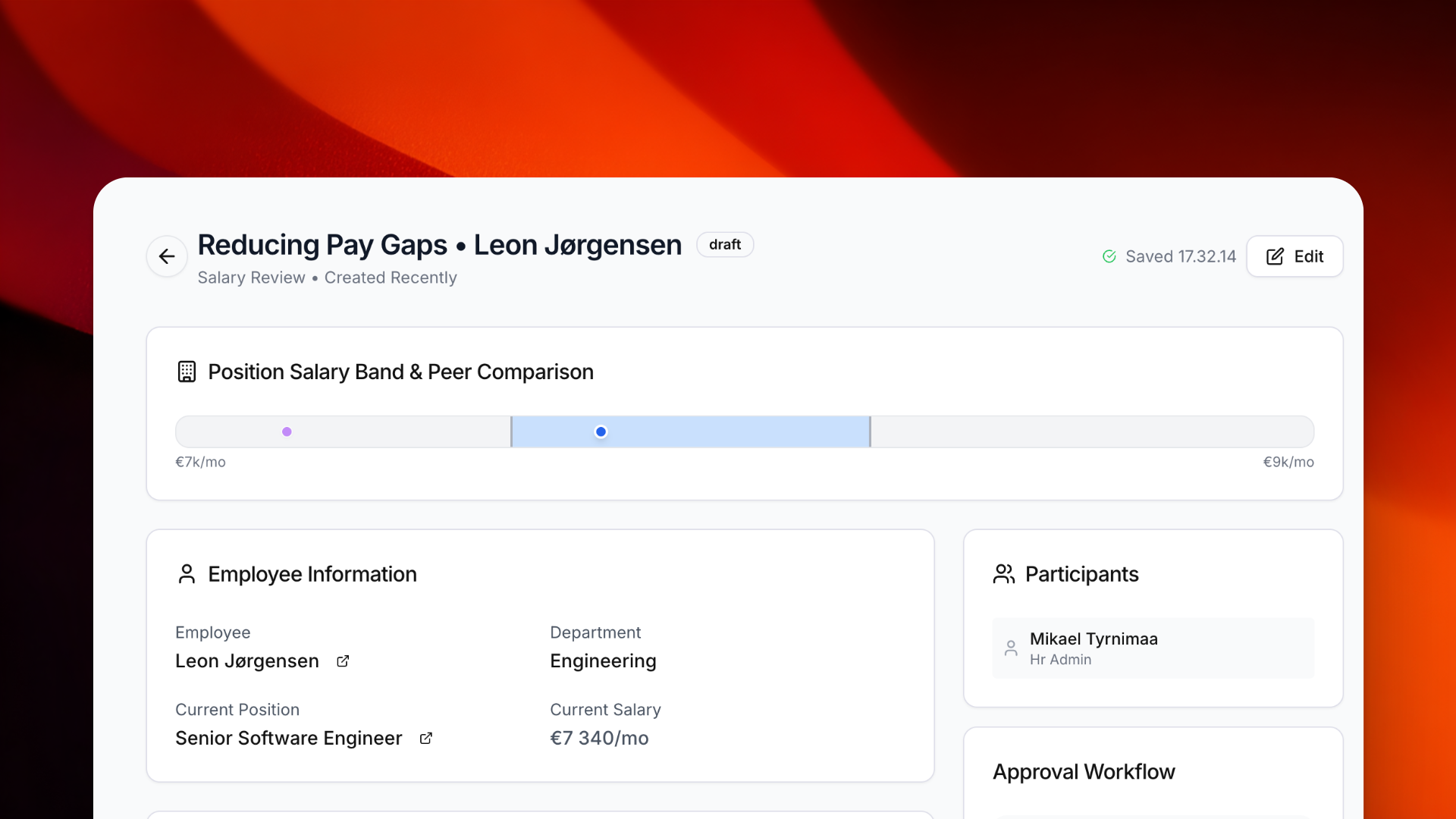Image resolution: width=1456 pixels, height=819 pixels.
Task: Click the draft status badge
Action: click(x=725, y=245)
